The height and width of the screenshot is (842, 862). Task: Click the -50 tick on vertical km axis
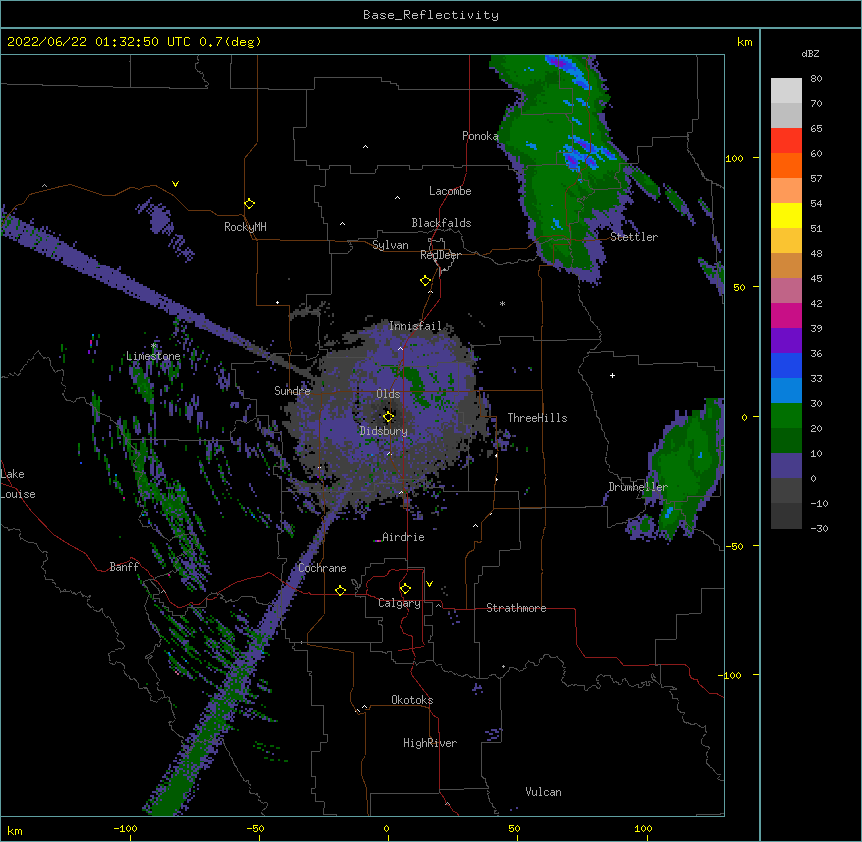pyautogui.click(x=735, y=546)
